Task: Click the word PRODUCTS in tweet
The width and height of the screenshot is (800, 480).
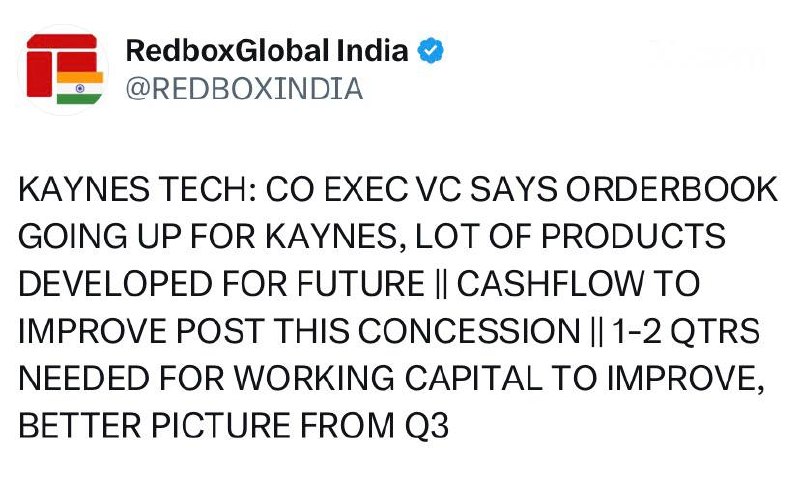Action: click(x=633, y=237)
